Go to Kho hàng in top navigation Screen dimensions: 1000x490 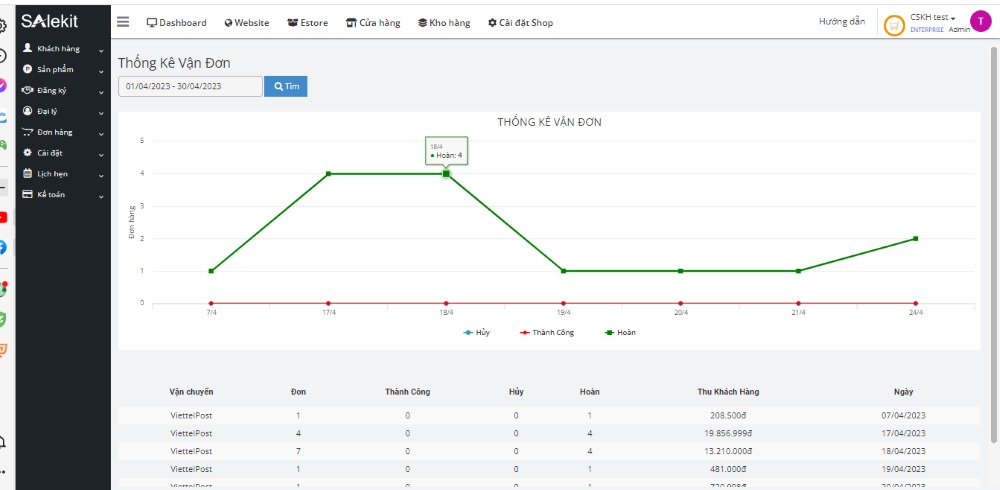pos(443,23)
